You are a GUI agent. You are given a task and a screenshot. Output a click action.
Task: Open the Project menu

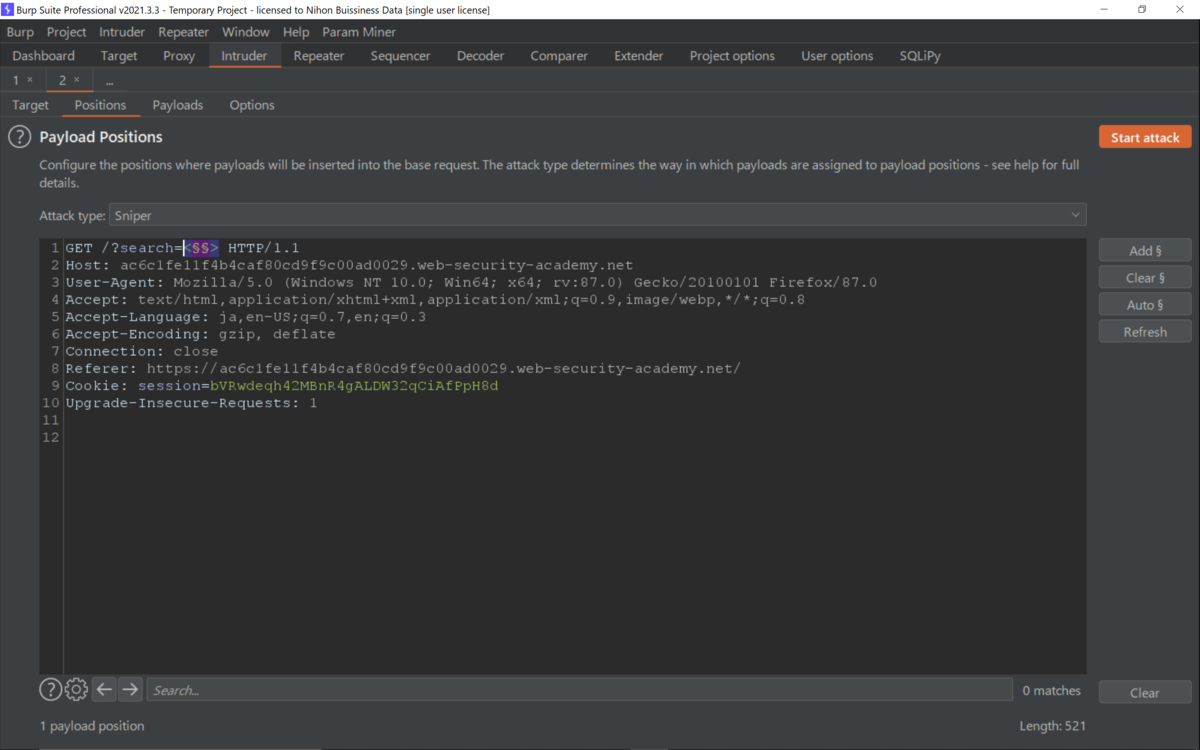tap(67, 32)
